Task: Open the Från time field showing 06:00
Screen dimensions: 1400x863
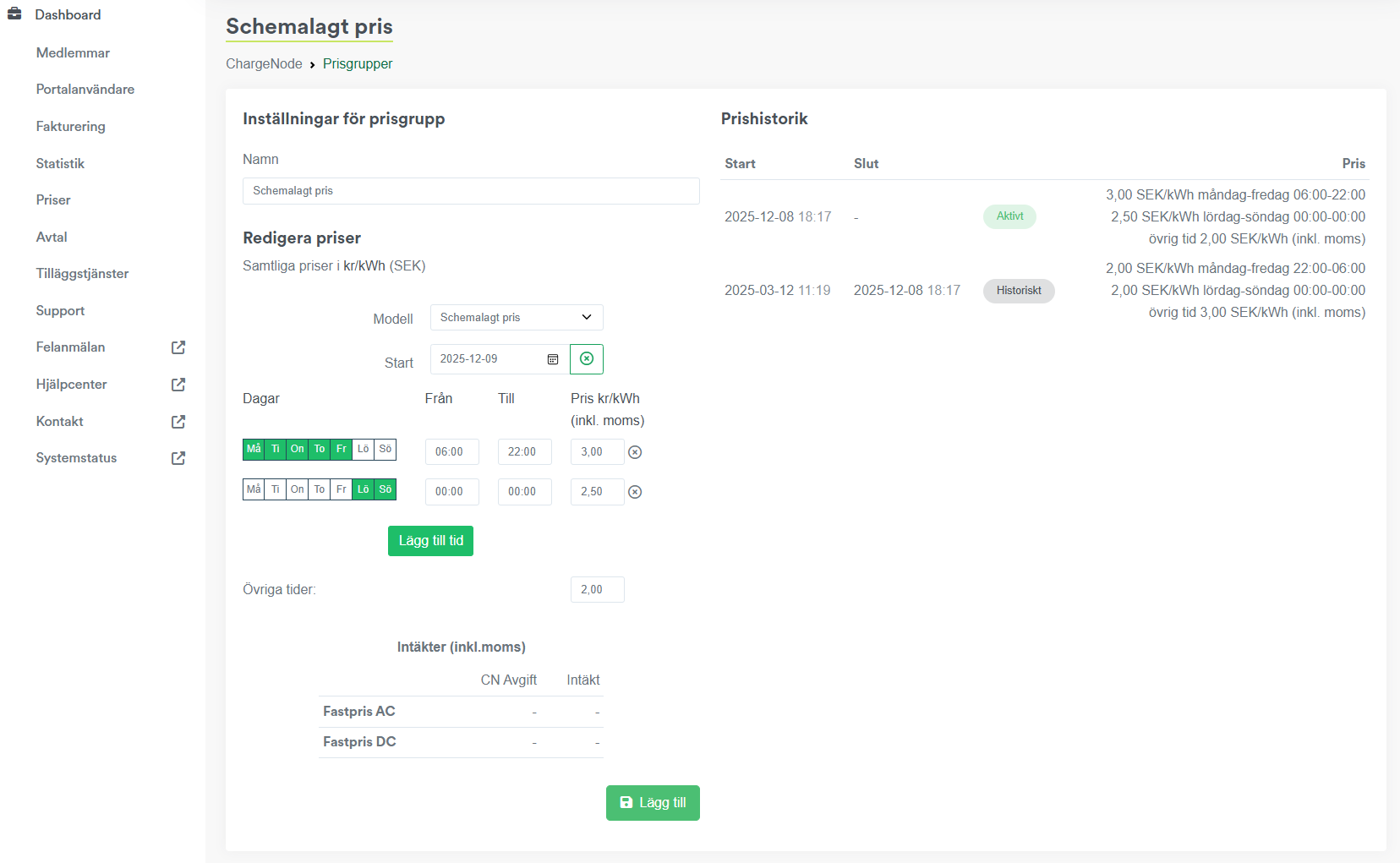Action: pyautogui.click(x=451, y=452)
